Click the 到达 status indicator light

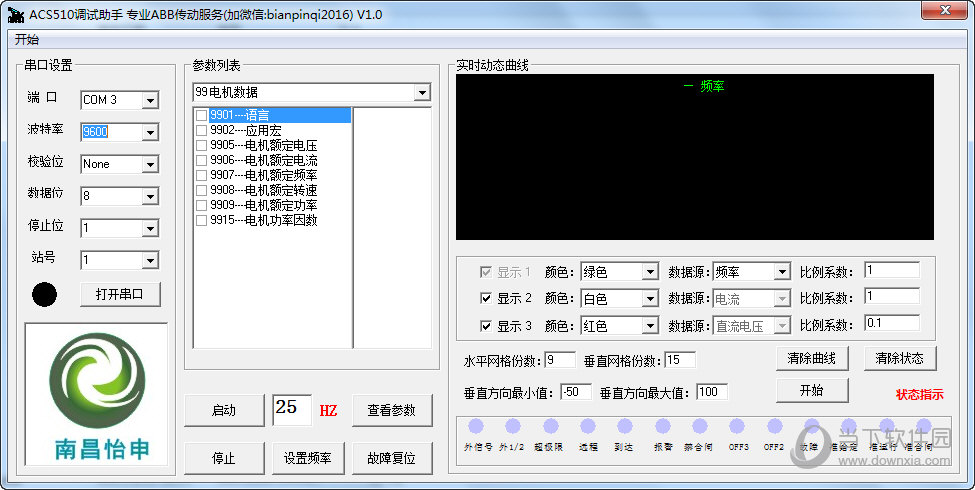(624, 427)
